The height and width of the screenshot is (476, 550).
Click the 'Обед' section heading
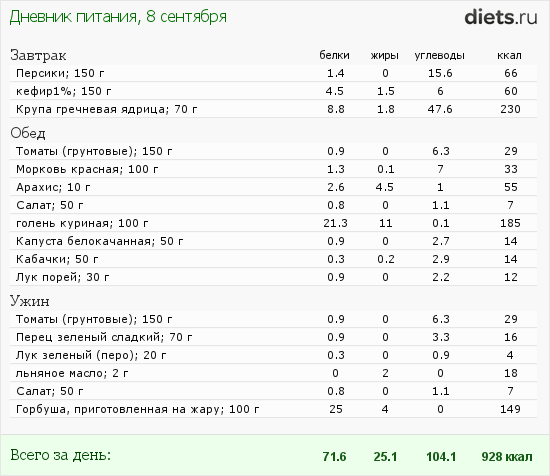click(x=28, y=133)
